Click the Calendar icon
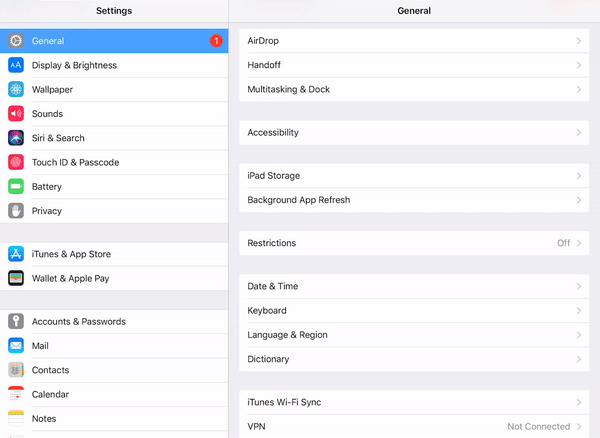Image resolution: width=600 pixels, height=438 pixels. 16,394
